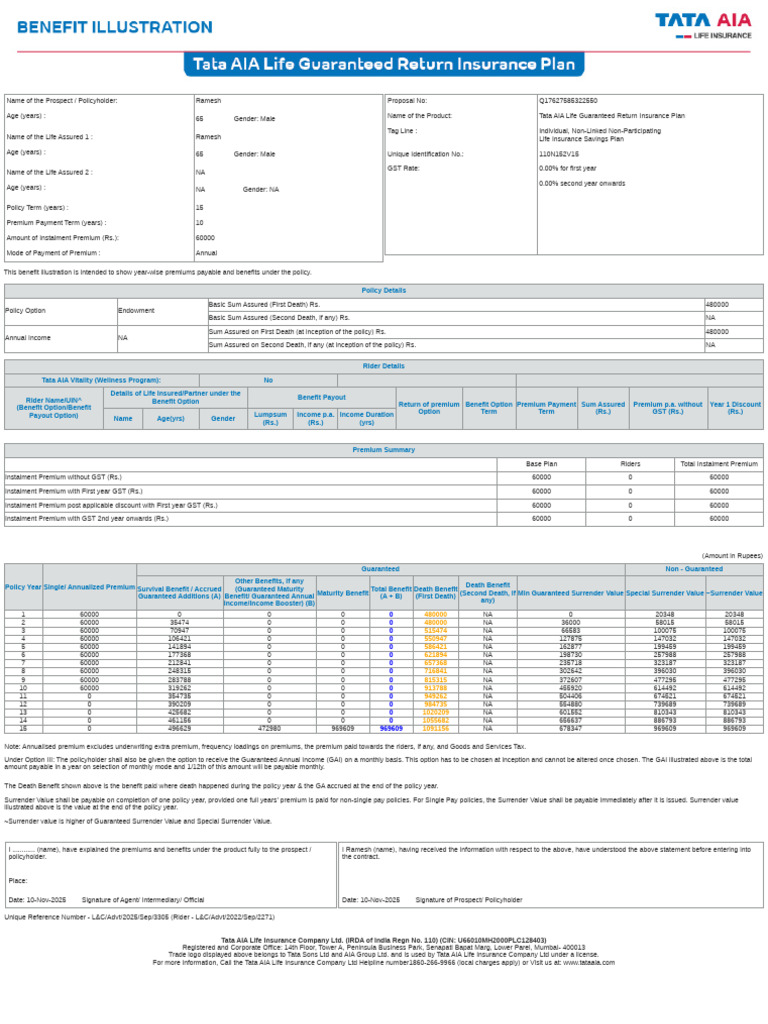The width and height of the screenshot is (768, 1024).
Task: Select the Non - Guaranteed column group header
Action: click(x=694, y=569)
